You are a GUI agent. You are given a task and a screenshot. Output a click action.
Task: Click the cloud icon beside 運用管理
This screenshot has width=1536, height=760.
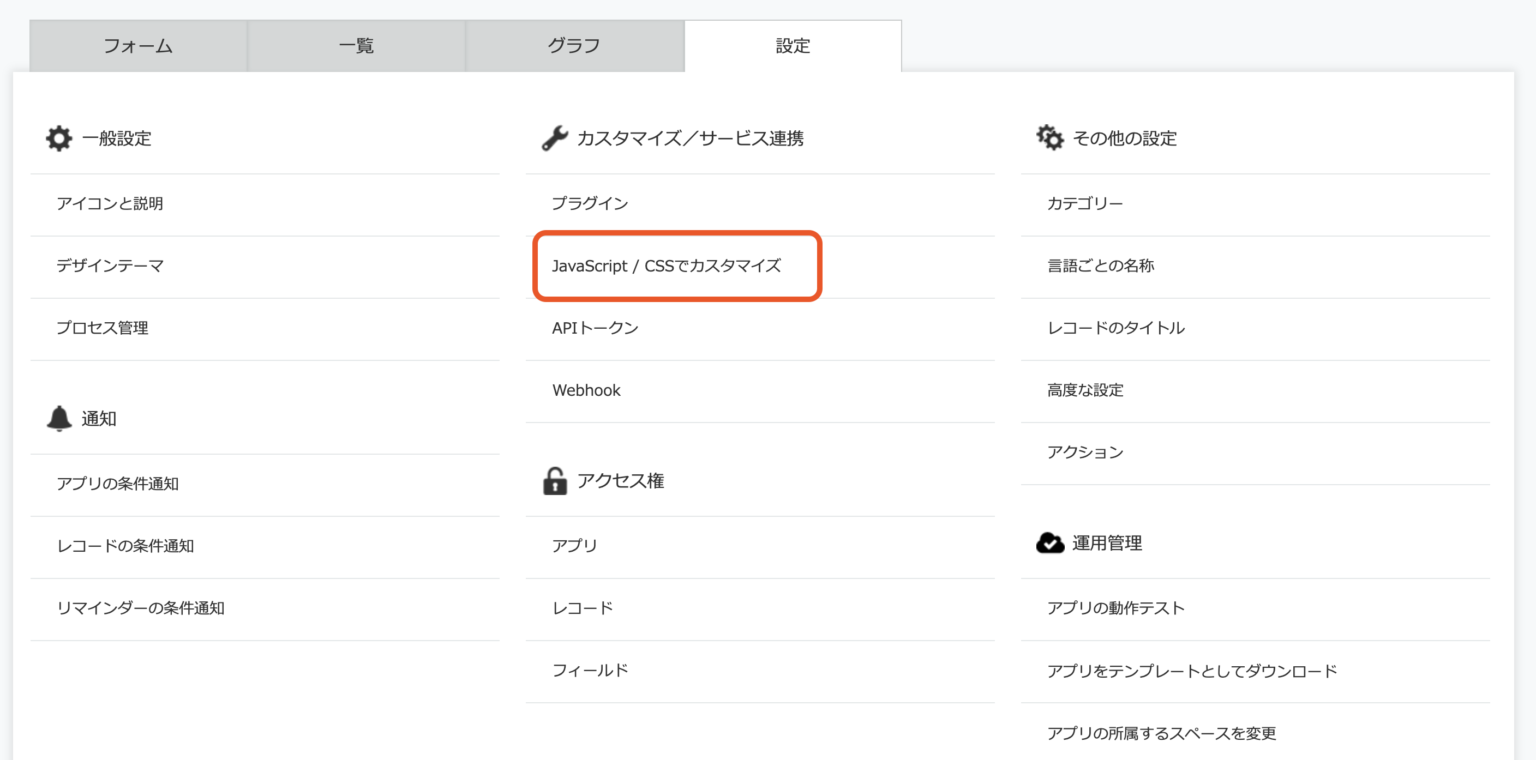pos(1050,543)
